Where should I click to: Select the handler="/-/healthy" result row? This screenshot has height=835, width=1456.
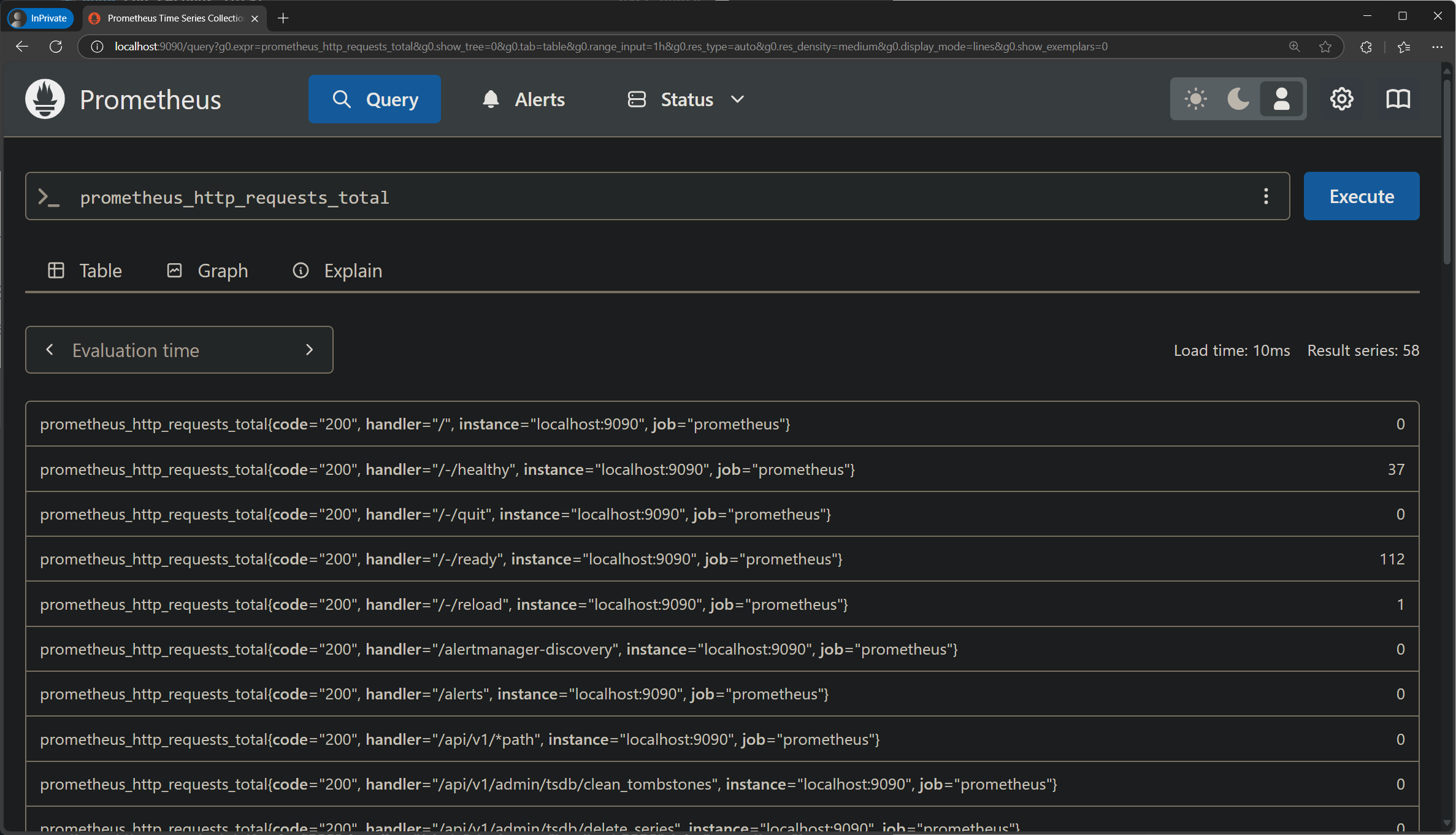[722, 469]
